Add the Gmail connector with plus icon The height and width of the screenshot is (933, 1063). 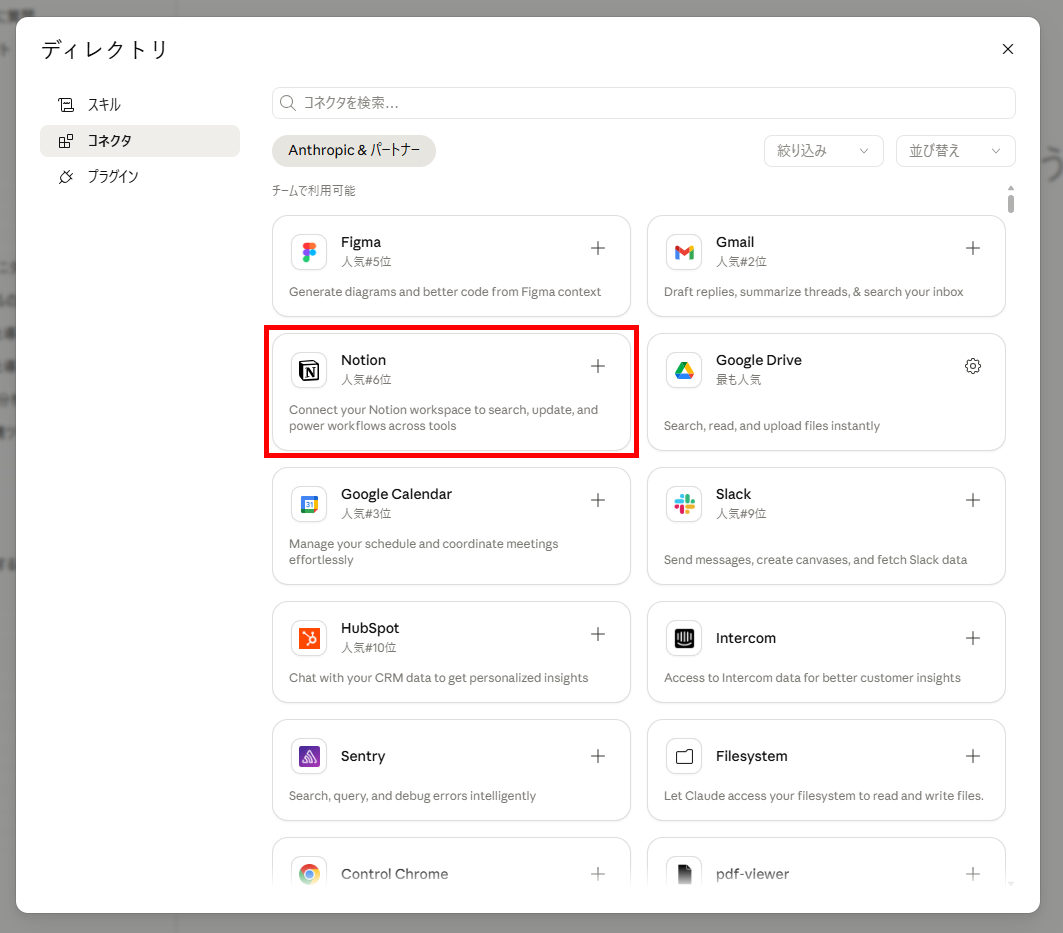click(972, 248)
